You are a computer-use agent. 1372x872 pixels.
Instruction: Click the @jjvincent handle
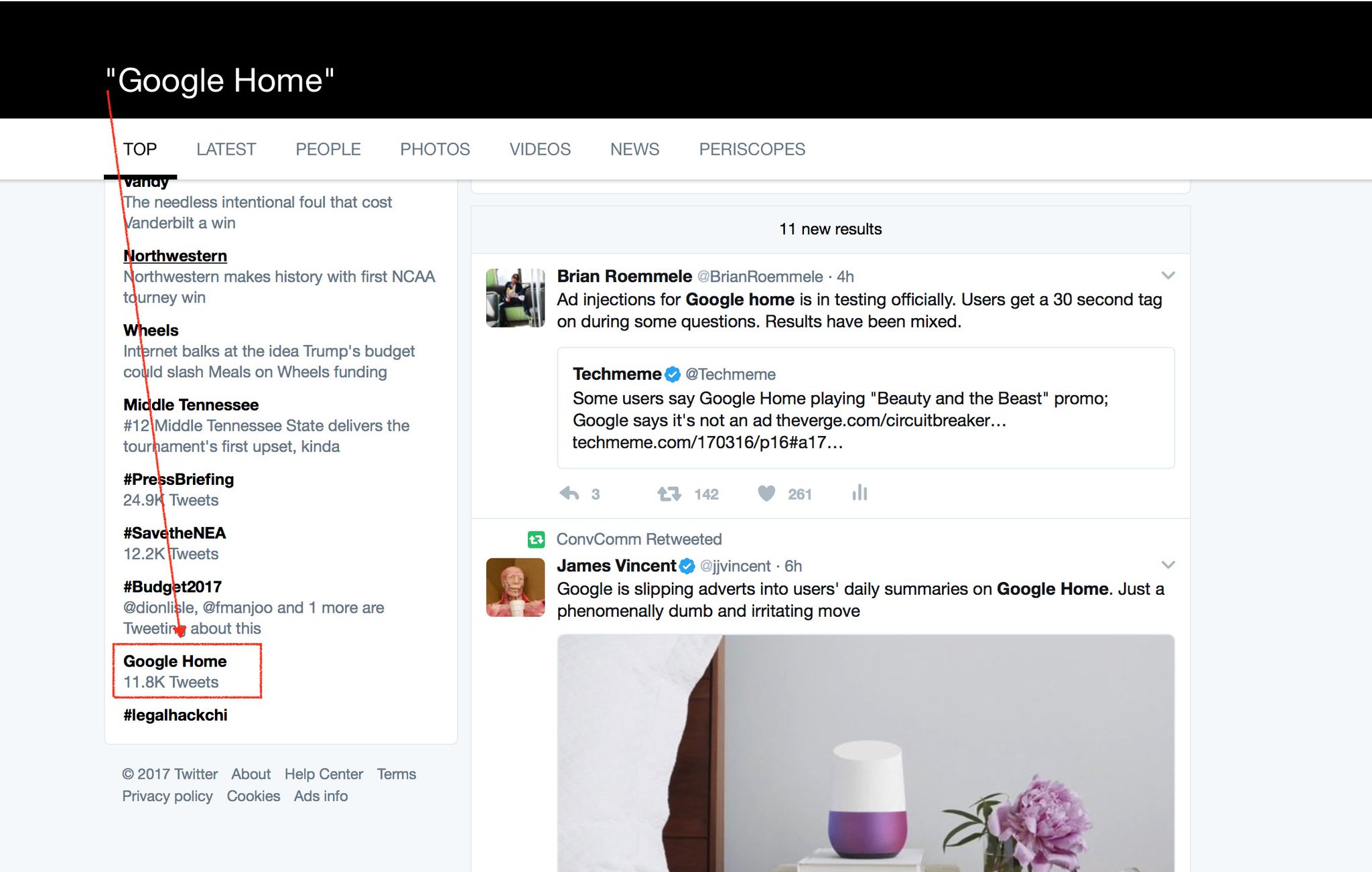735,566
